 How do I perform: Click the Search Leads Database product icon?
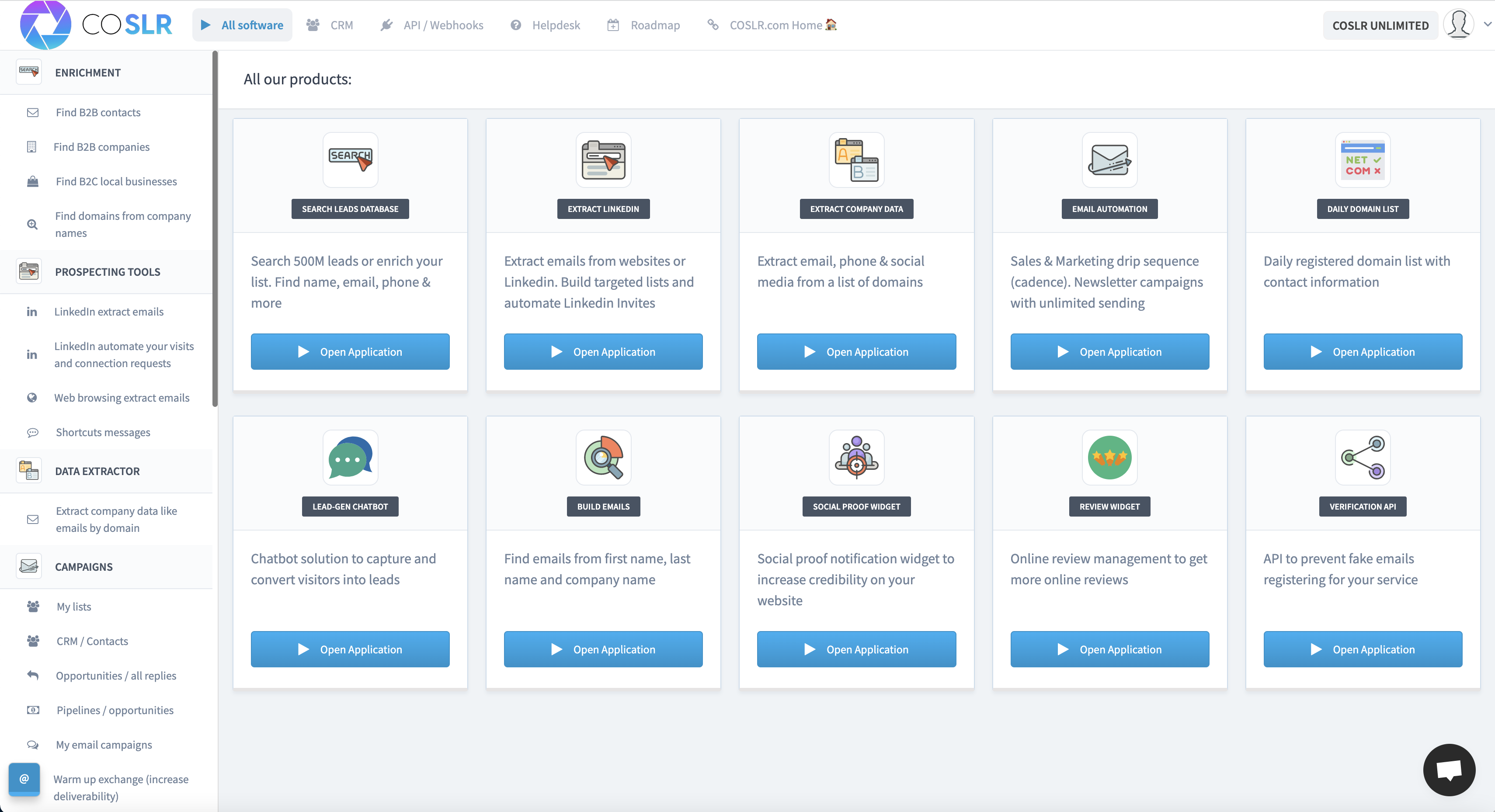tap(350, 160)
